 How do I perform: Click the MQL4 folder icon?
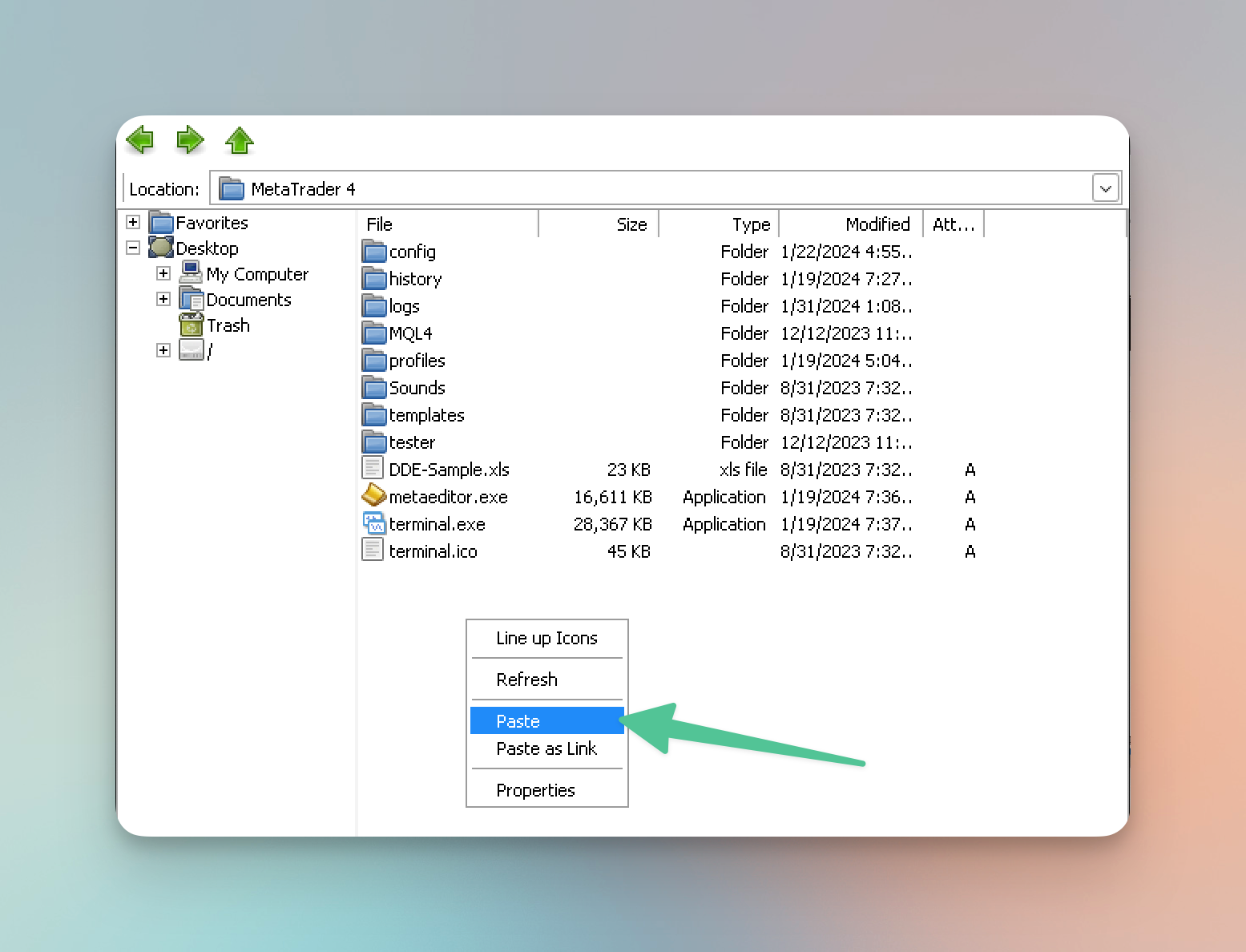[x=374, y=333]
